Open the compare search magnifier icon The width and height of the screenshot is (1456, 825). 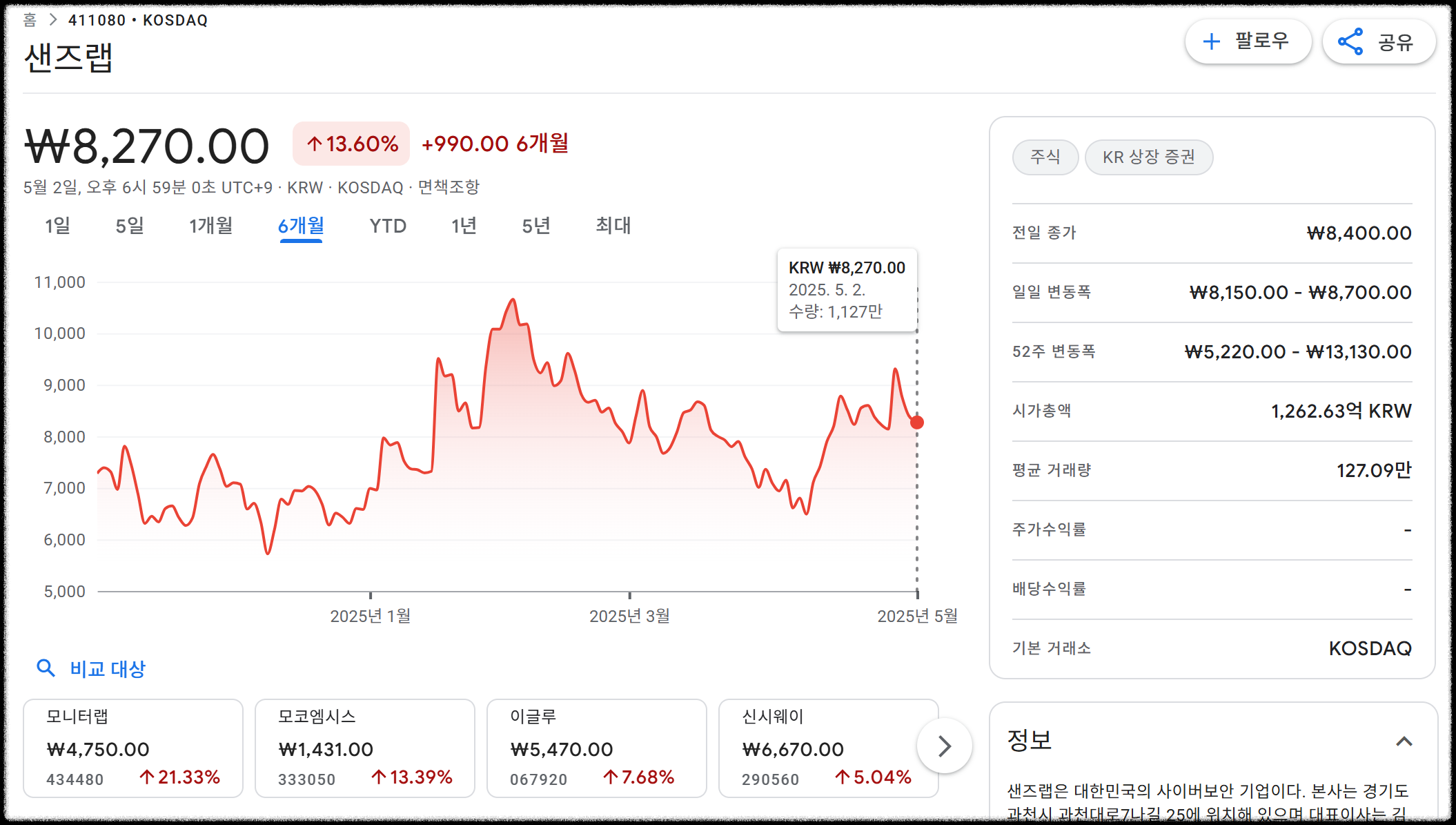click(x=46, y=668)
